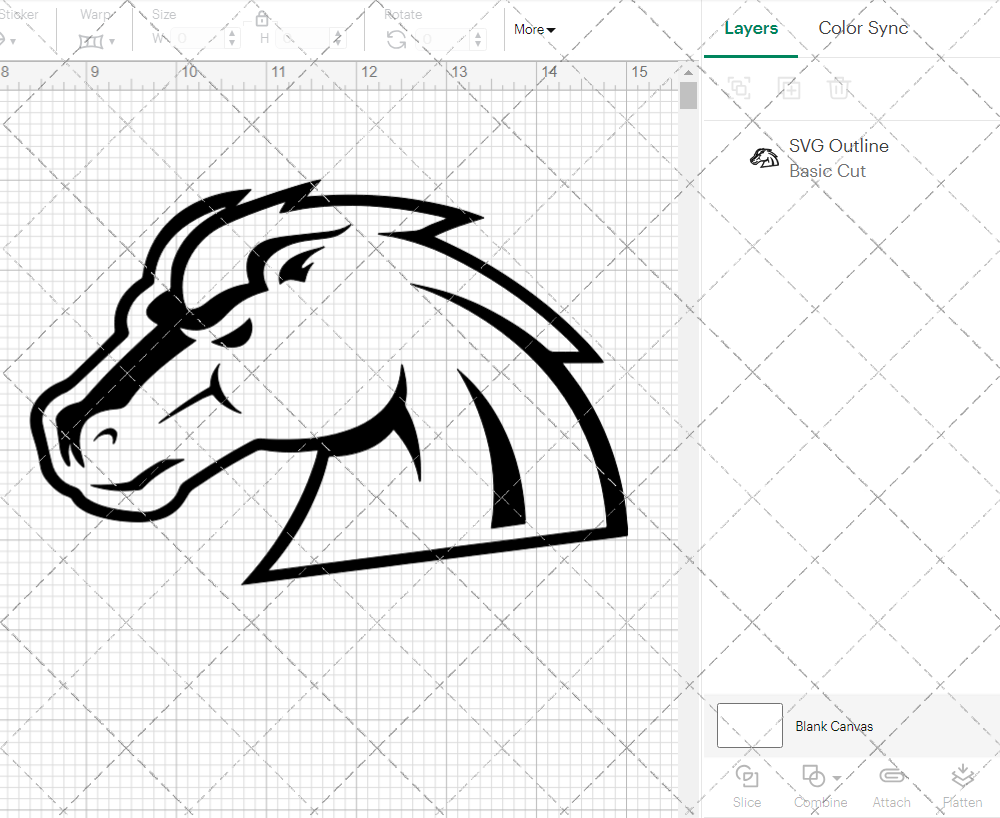1000x818 pixels.
Task: Click Basic Cut to change line type
Action: pyautogui.click(x=828, y=171)
